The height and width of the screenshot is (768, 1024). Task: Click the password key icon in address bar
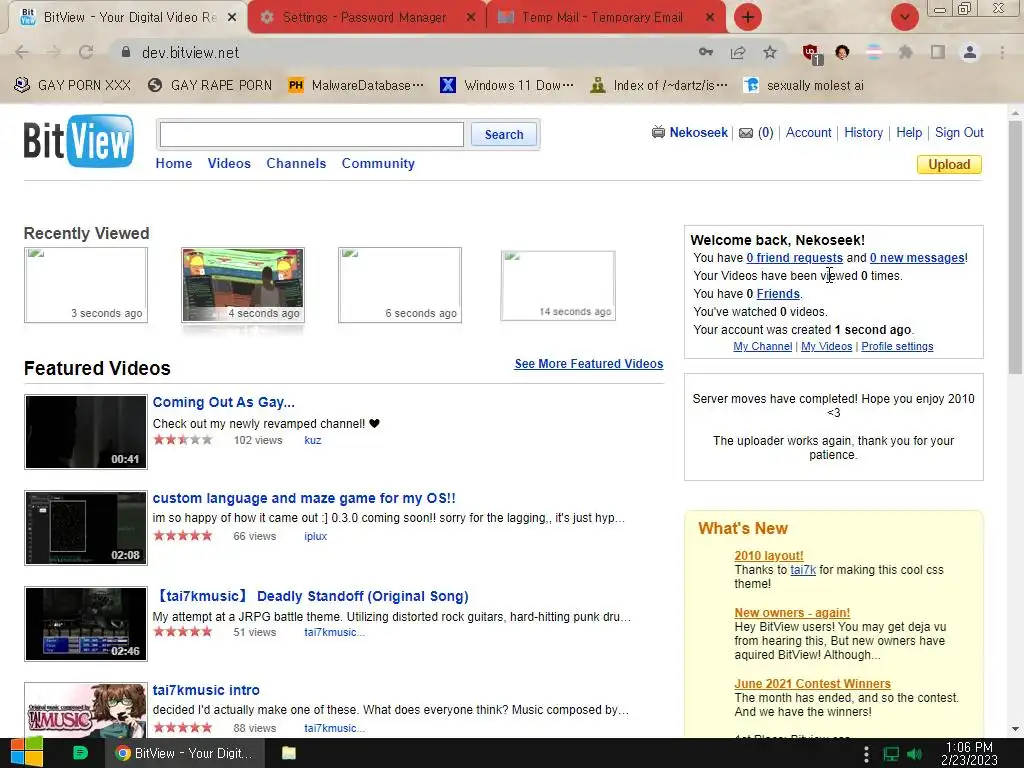tap(706, 52)
